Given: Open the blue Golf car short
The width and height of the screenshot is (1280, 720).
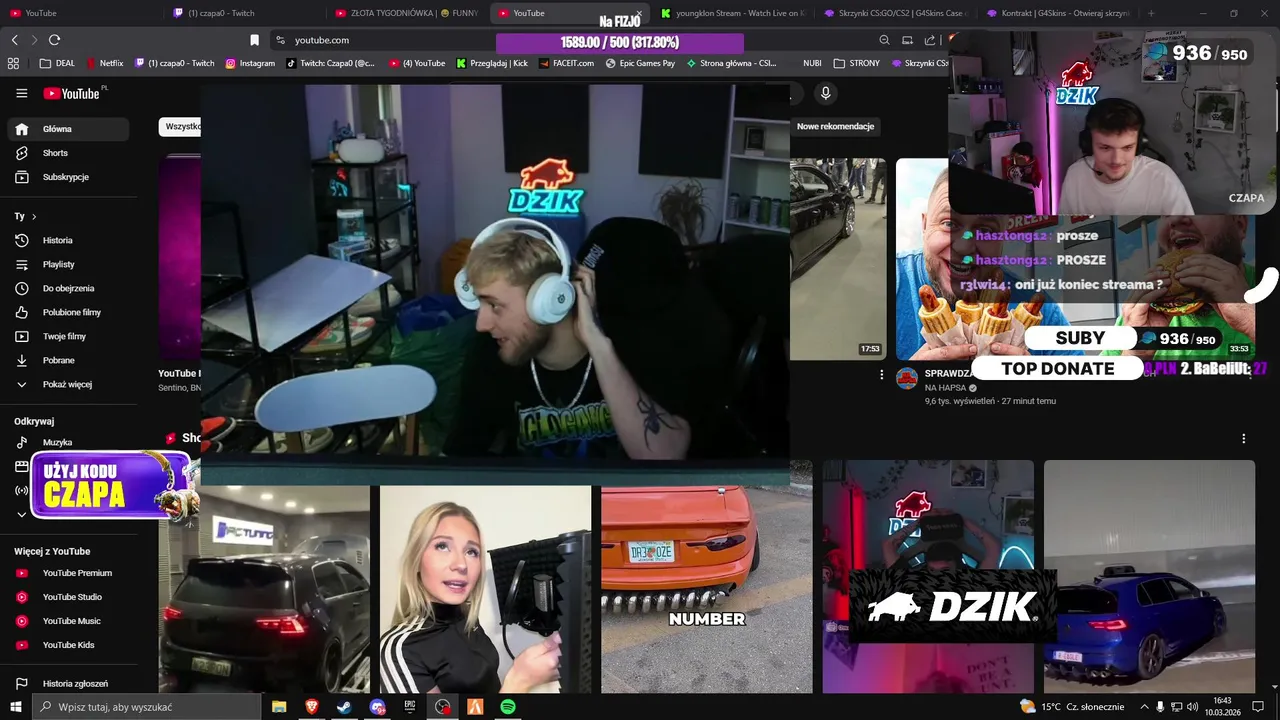Looking at the screenshot, I should 1149,576.
